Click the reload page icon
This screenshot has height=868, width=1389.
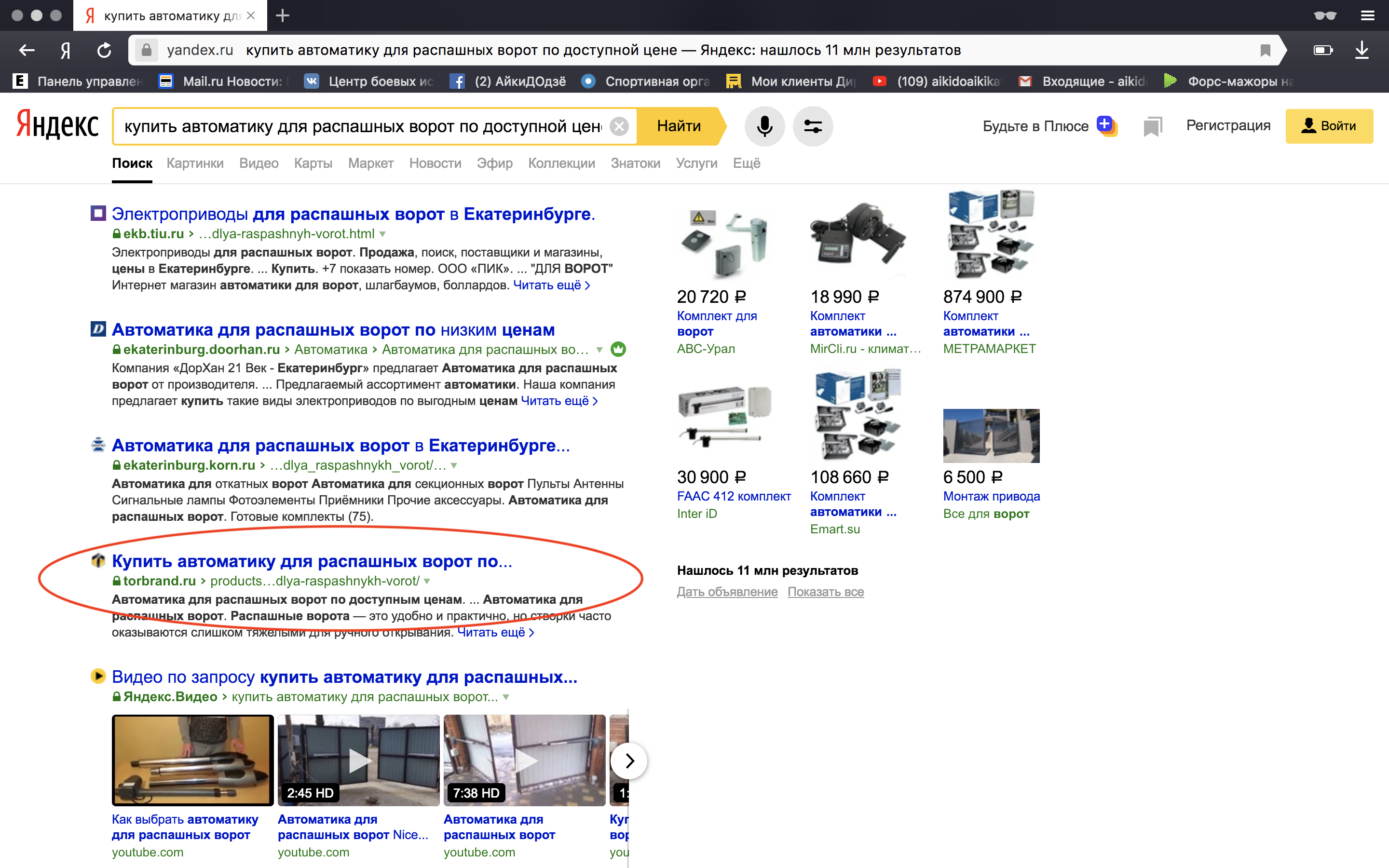[x=104, y=51]
